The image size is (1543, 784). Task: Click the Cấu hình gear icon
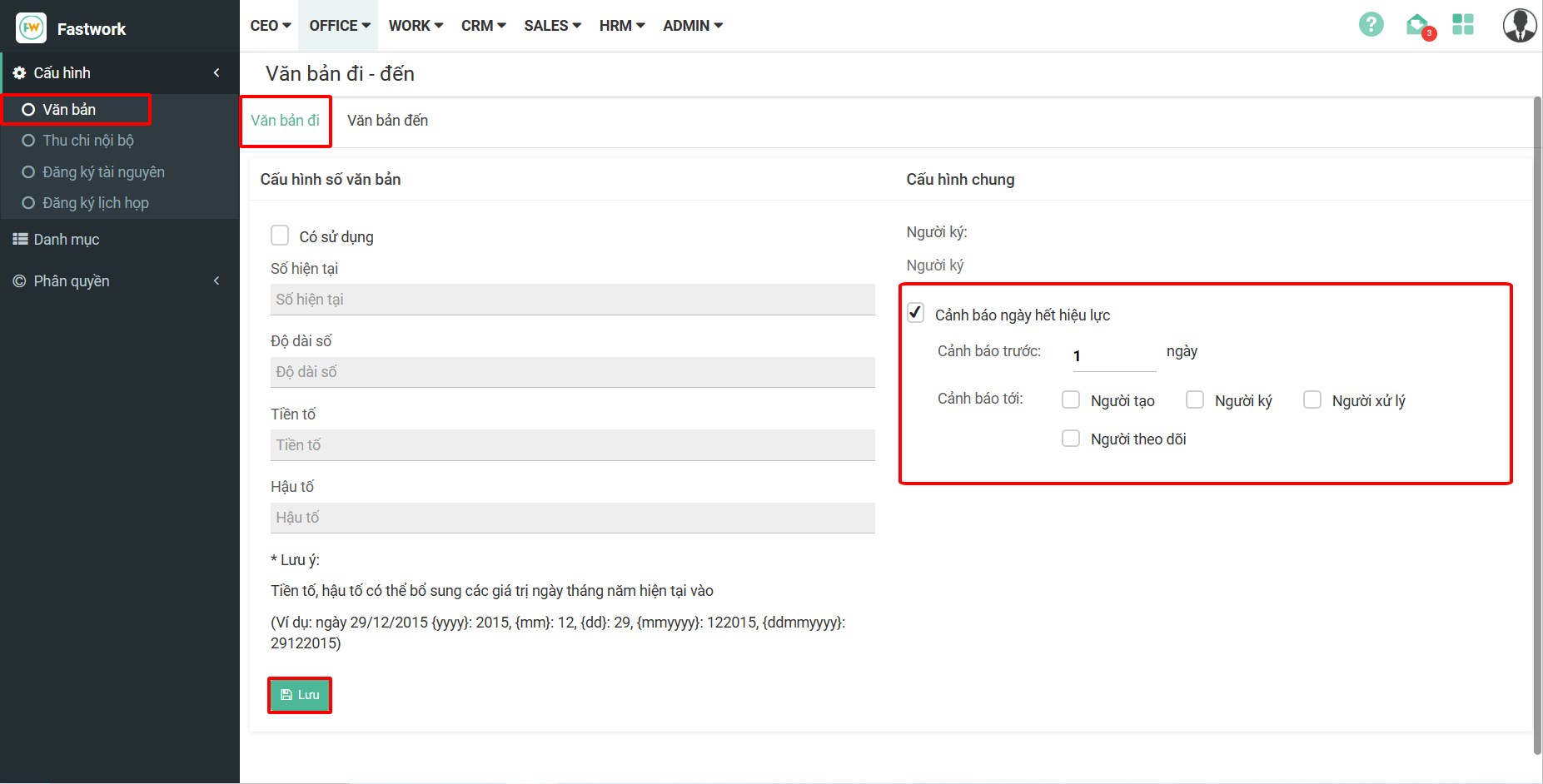pyautogui.click(x=19, y=73)
